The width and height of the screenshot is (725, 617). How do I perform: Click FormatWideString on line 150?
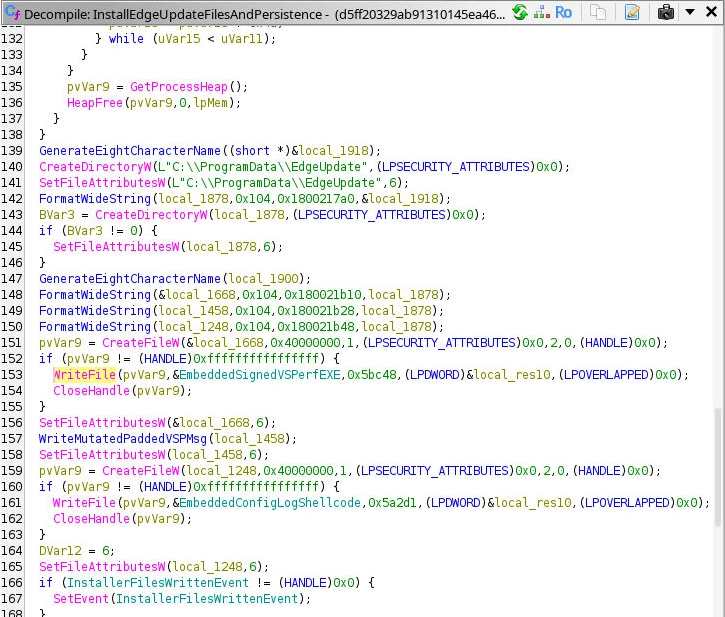(x=95, y=327)
